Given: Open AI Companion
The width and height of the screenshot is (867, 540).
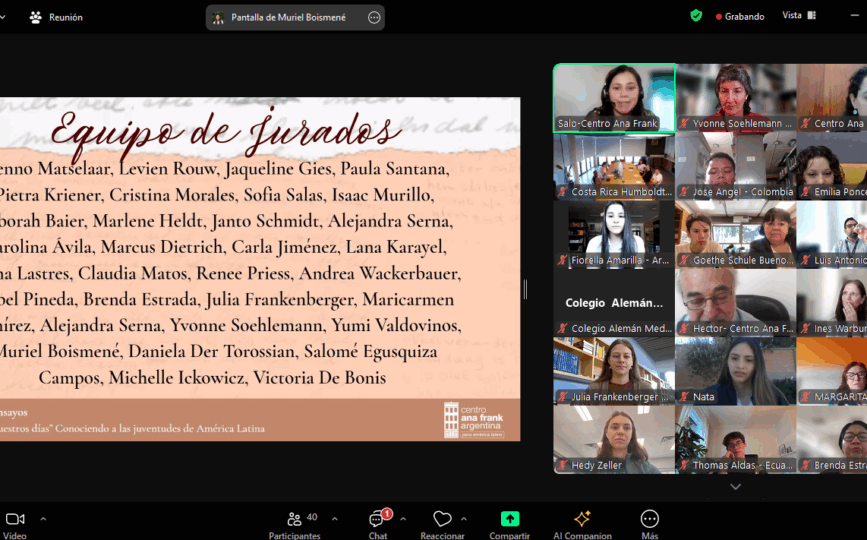Looking at the screenshot, I should [x=582, y=520].
